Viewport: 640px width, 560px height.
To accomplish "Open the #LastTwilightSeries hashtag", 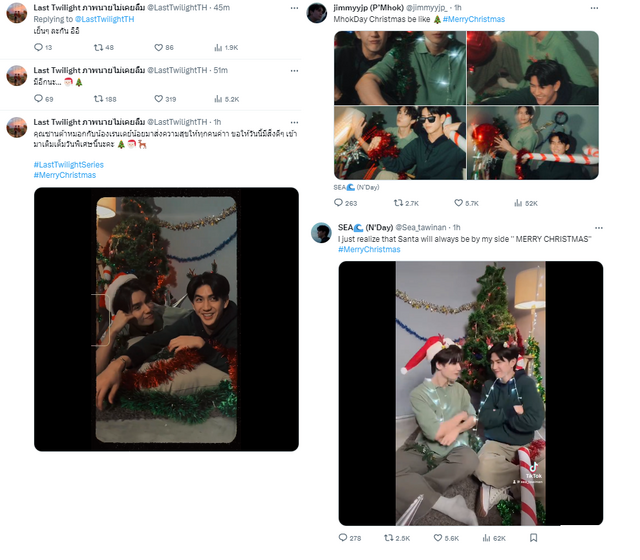I will click(69, 164).
